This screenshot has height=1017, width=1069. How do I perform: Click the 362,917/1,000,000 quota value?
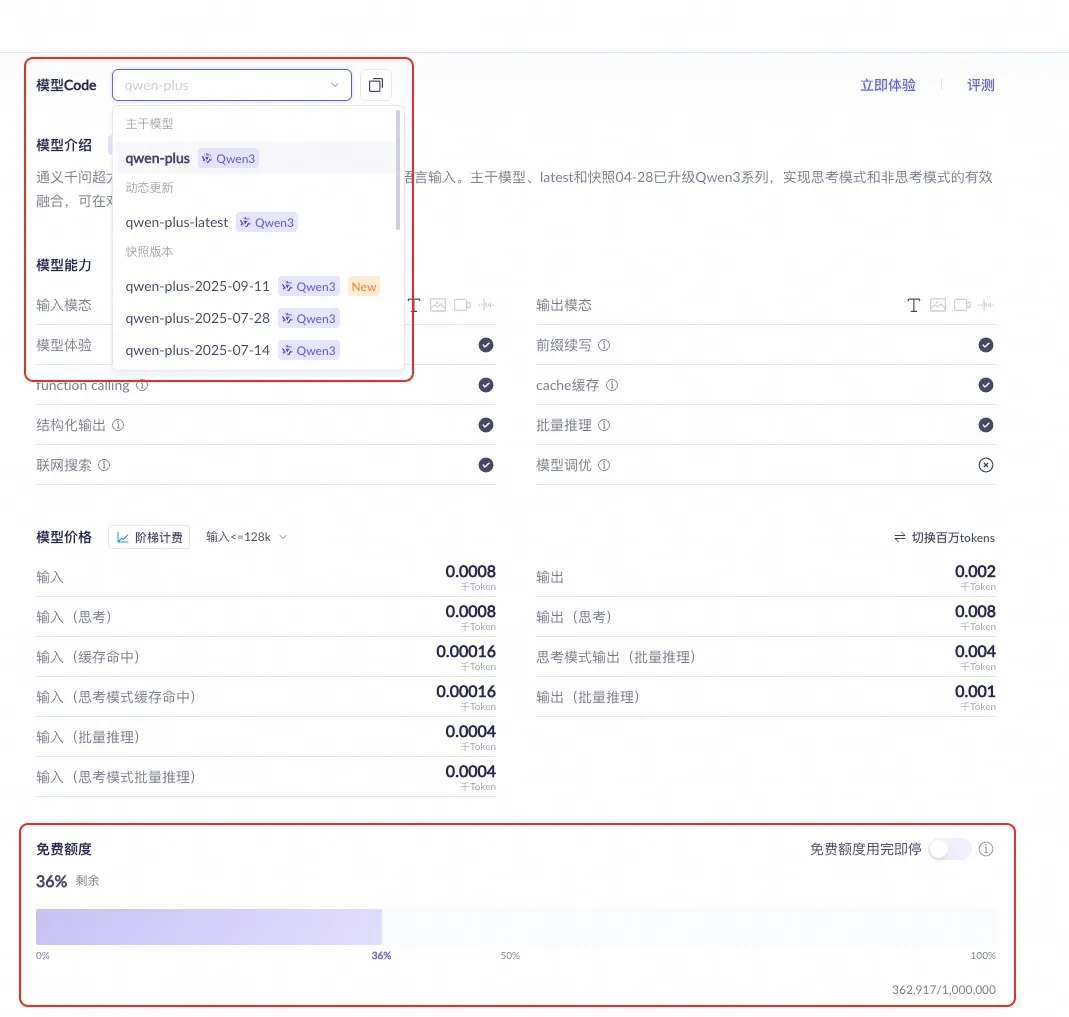tap(944, 990)
